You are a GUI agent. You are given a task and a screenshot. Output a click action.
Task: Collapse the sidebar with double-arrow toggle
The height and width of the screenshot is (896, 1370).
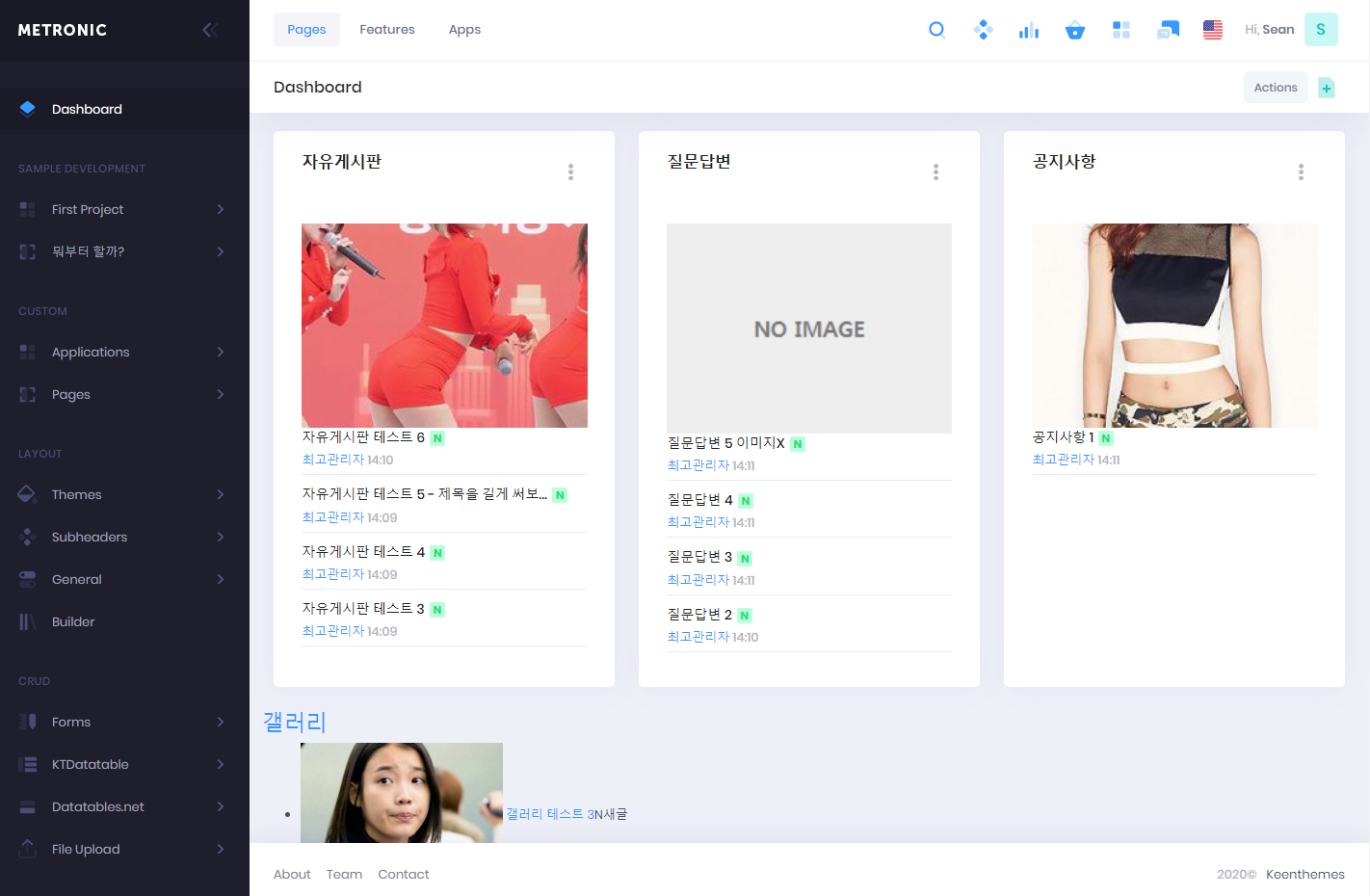point(210,30)
